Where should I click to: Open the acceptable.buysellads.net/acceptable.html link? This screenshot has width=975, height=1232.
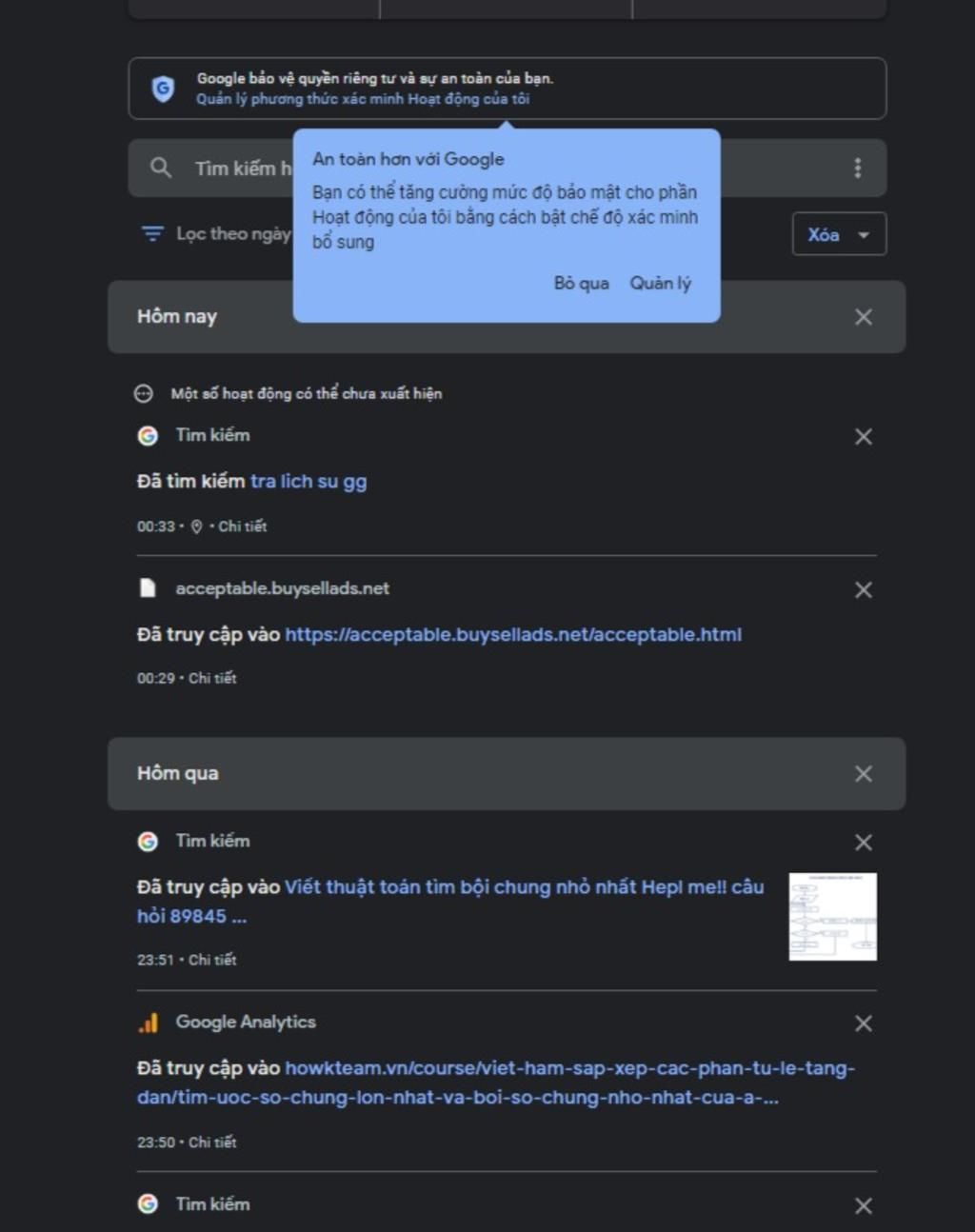pyautogui.click(x=513, y=634)
